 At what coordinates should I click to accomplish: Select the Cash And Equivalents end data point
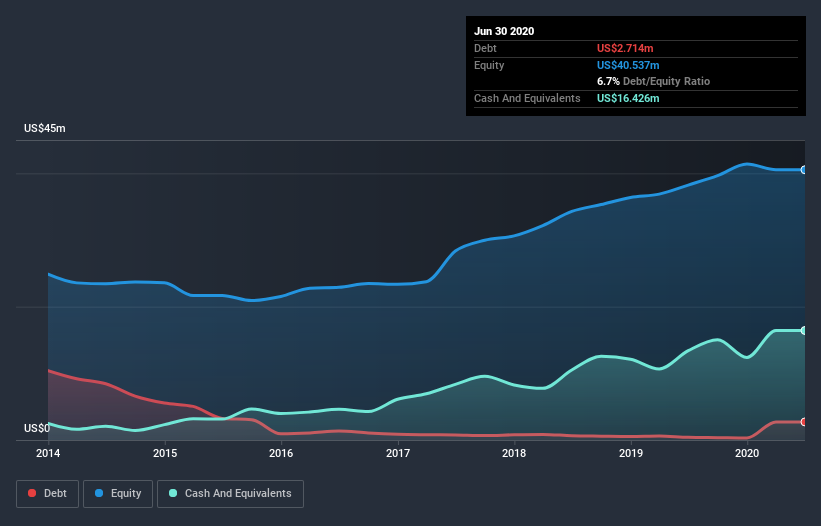(x=804, y=330)
